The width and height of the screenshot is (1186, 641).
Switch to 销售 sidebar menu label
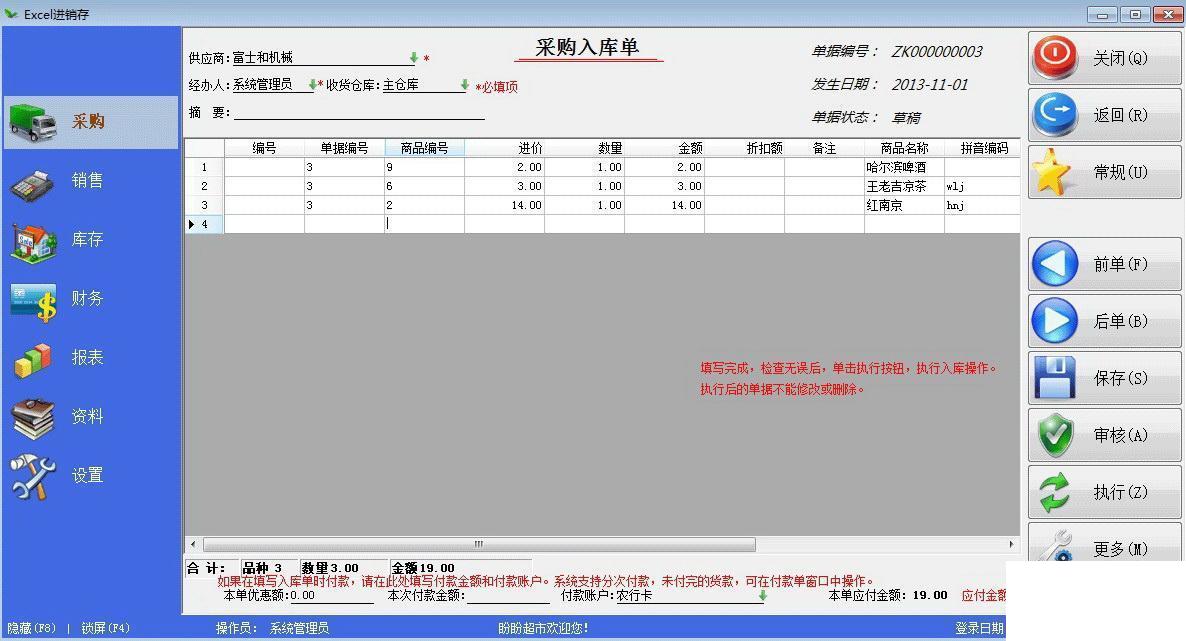[x=88, y=180]
